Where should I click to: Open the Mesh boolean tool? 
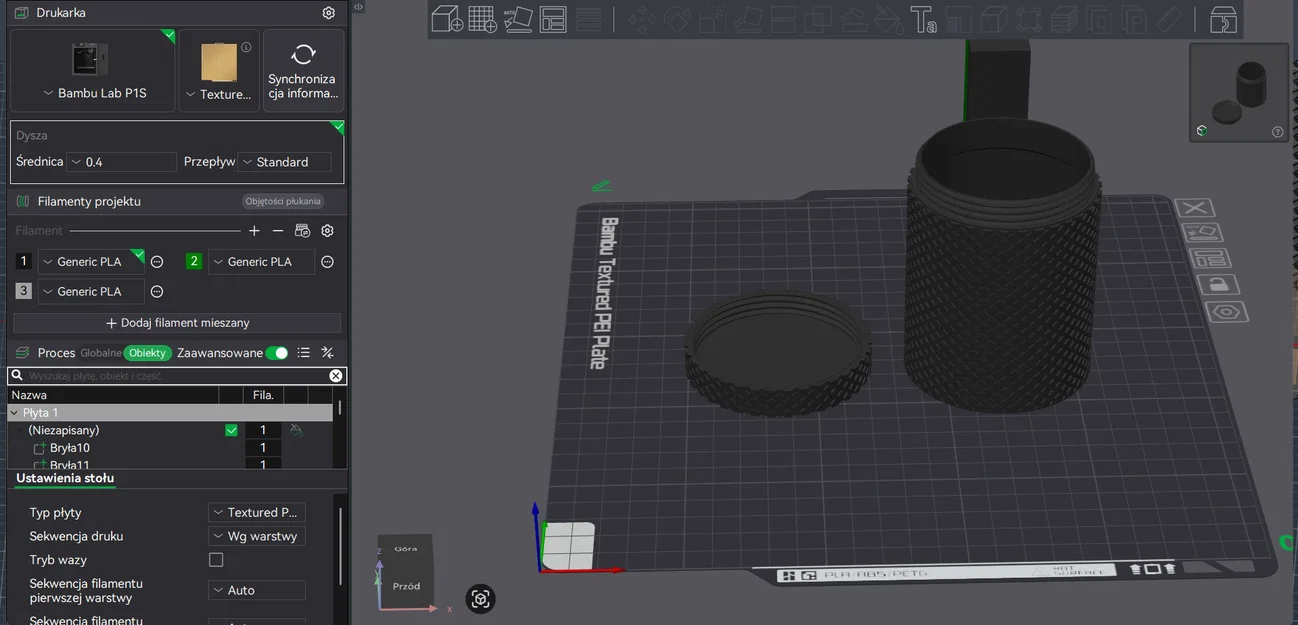[x=818, y=19]
